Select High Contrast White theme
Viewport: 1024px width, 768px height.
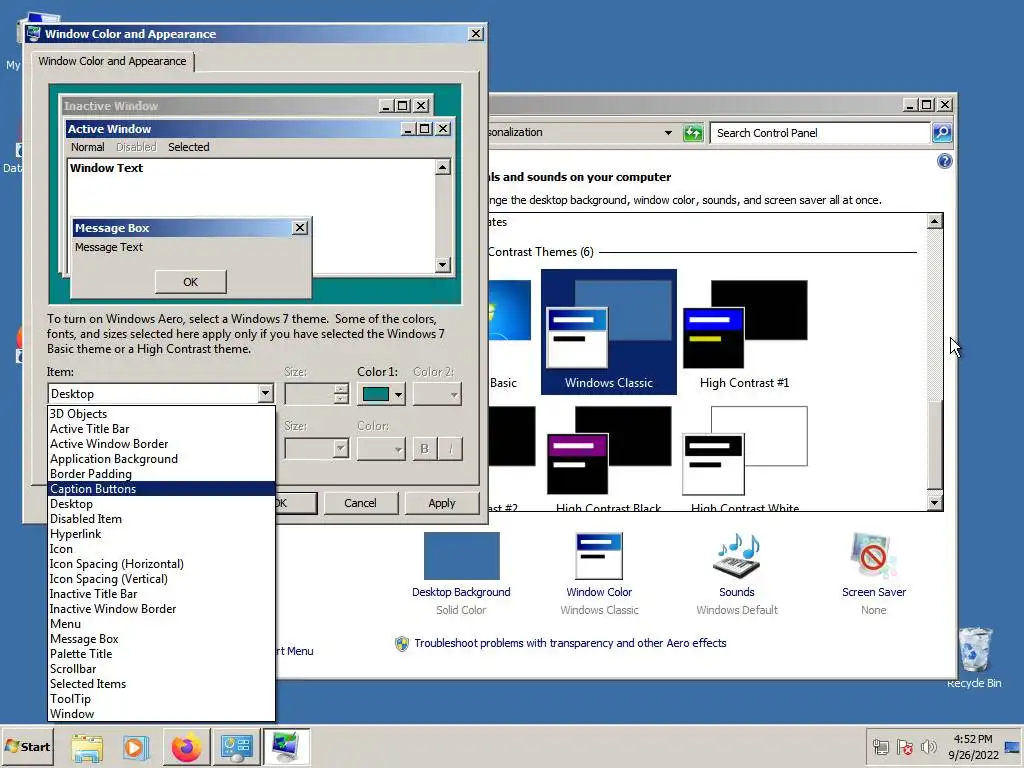744,457
